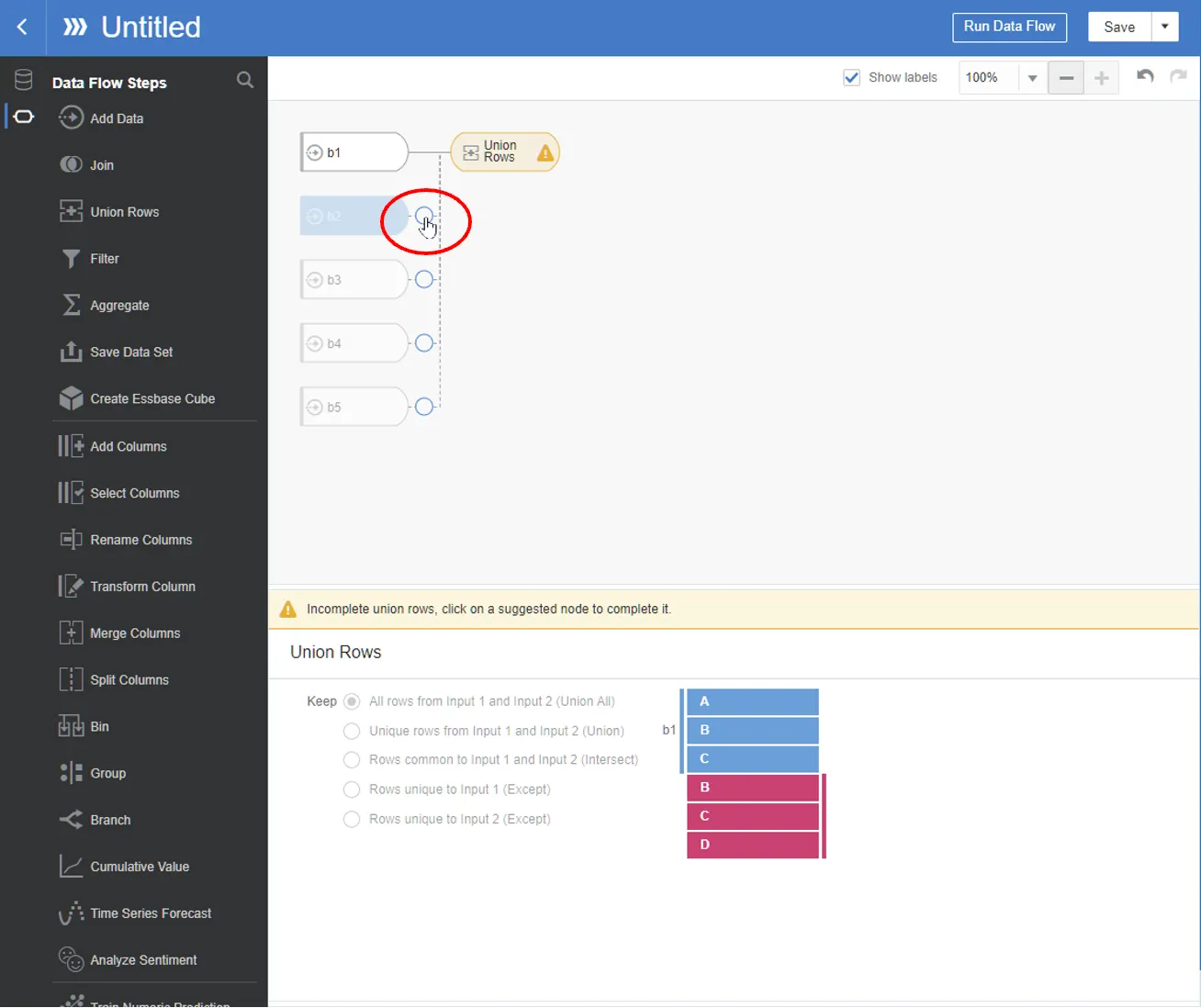
Task: Pick the Analyze Sentiment step
Action: 128,960
